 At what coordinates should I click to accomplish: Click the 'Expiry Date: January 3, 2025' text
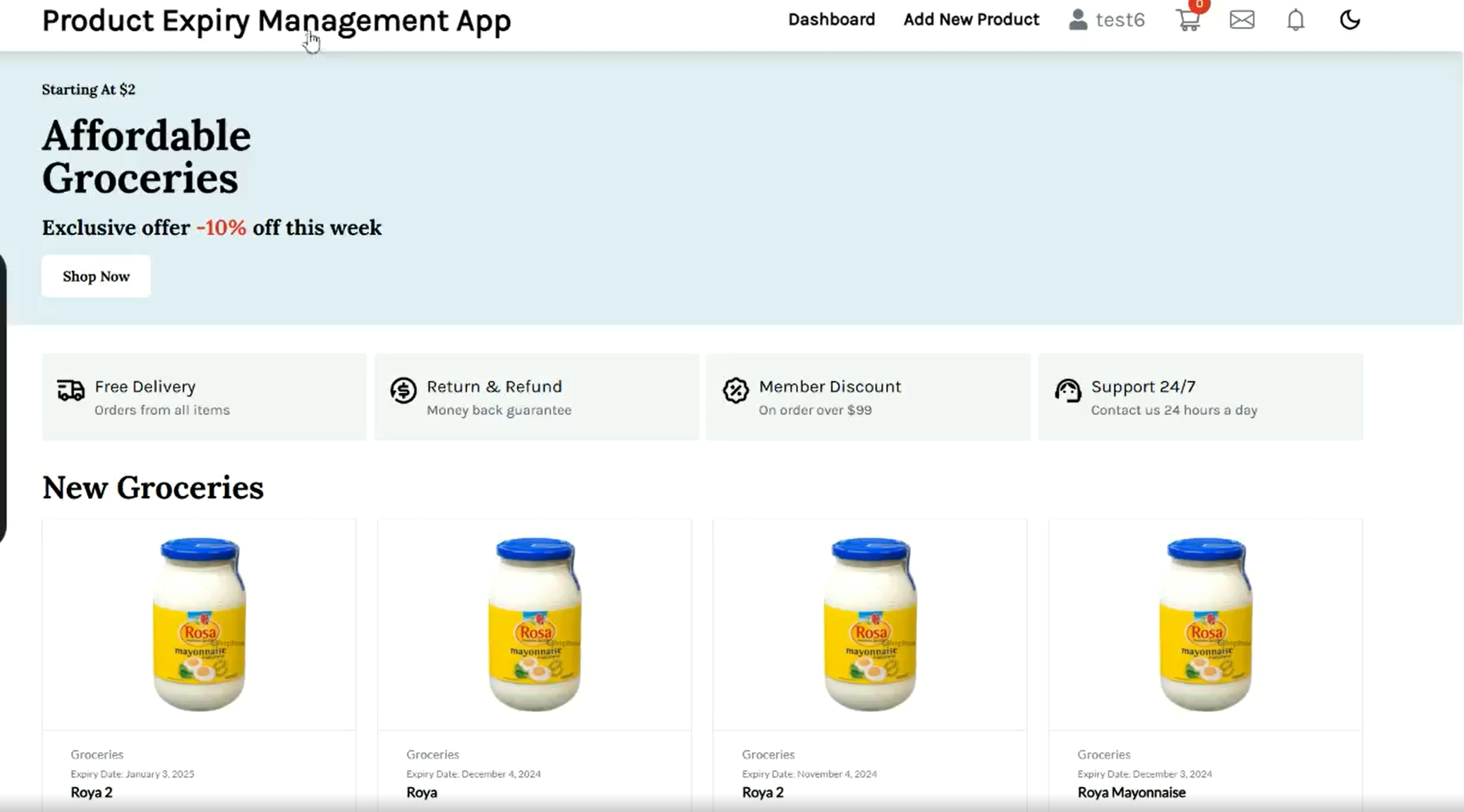[133, 774]
